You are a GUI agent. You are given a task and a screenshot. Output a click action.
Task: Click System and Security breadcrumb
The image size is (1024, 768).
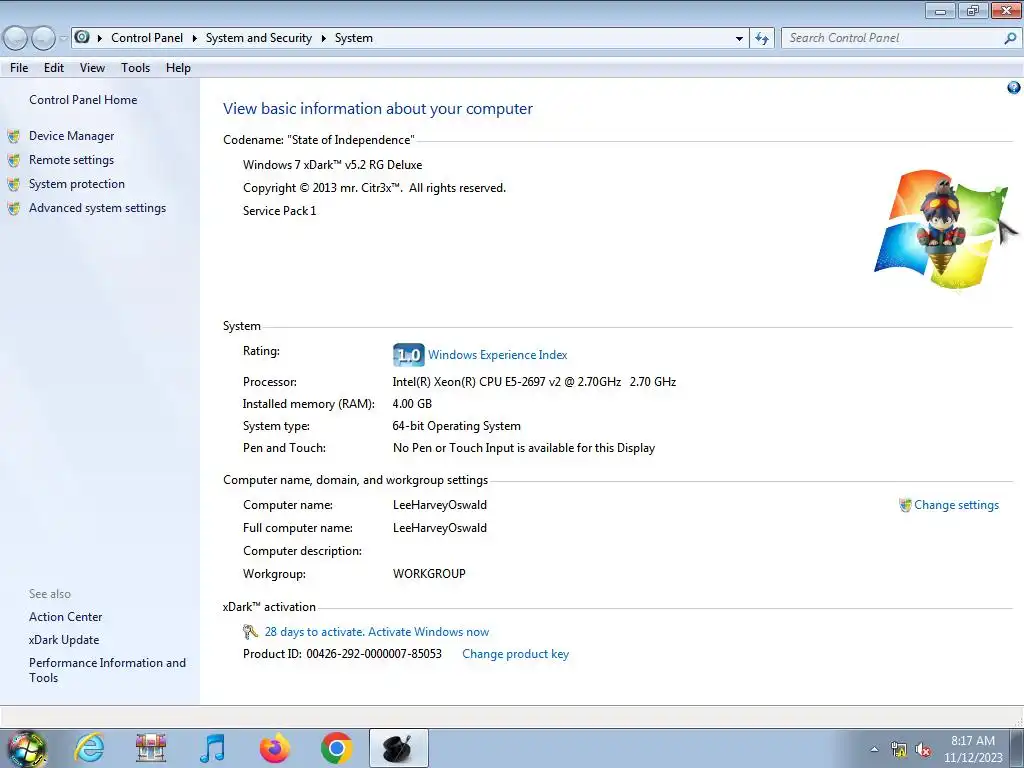coord(259,38)
